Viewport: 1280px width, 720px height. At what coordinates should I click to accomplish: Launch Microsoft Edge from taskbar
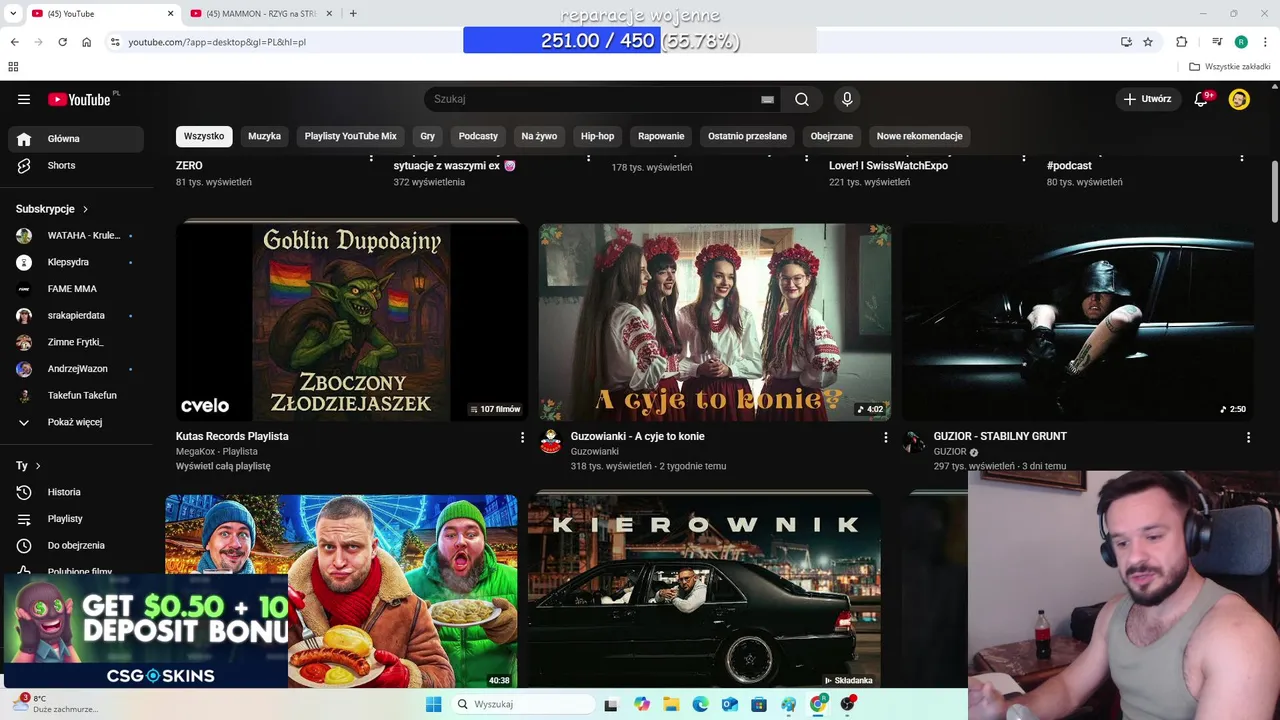pos(700,704)
